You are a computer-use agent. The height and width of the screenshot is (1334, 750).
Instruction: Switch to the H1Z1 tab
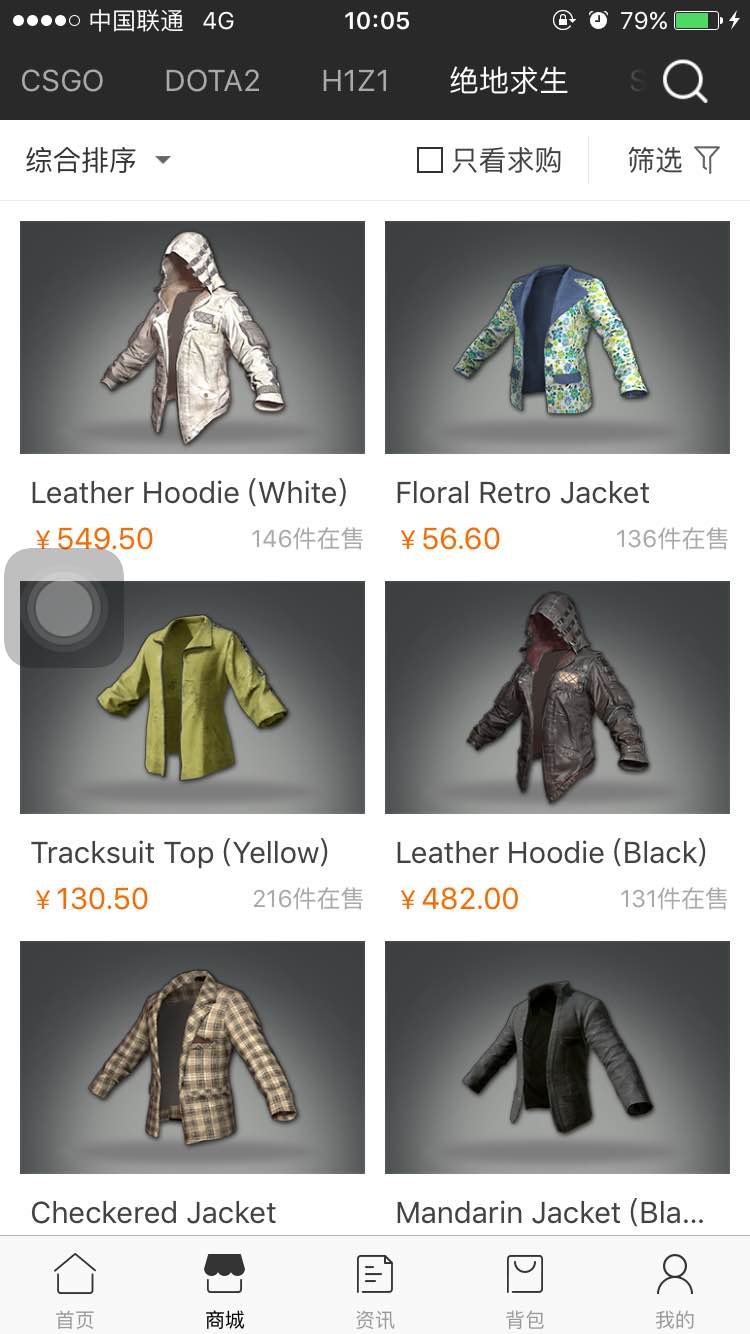point(355,81)
